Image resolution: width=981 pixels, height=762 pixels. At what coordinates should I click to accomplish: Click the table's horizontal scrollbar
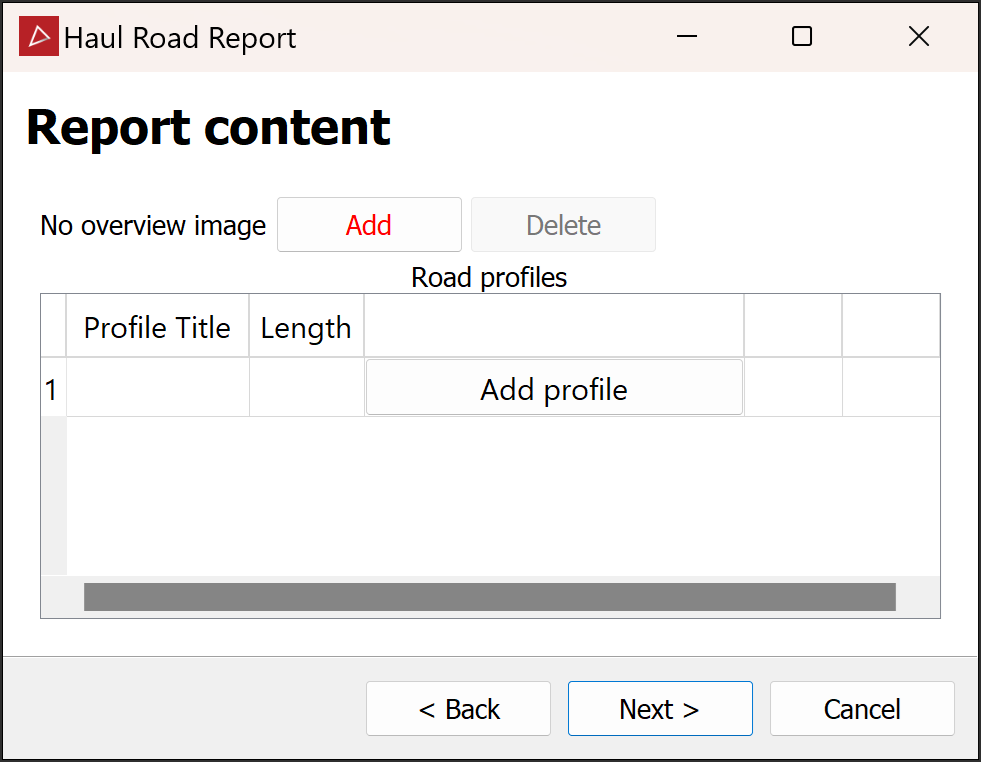pyautogui.click(x=489, y=597)
